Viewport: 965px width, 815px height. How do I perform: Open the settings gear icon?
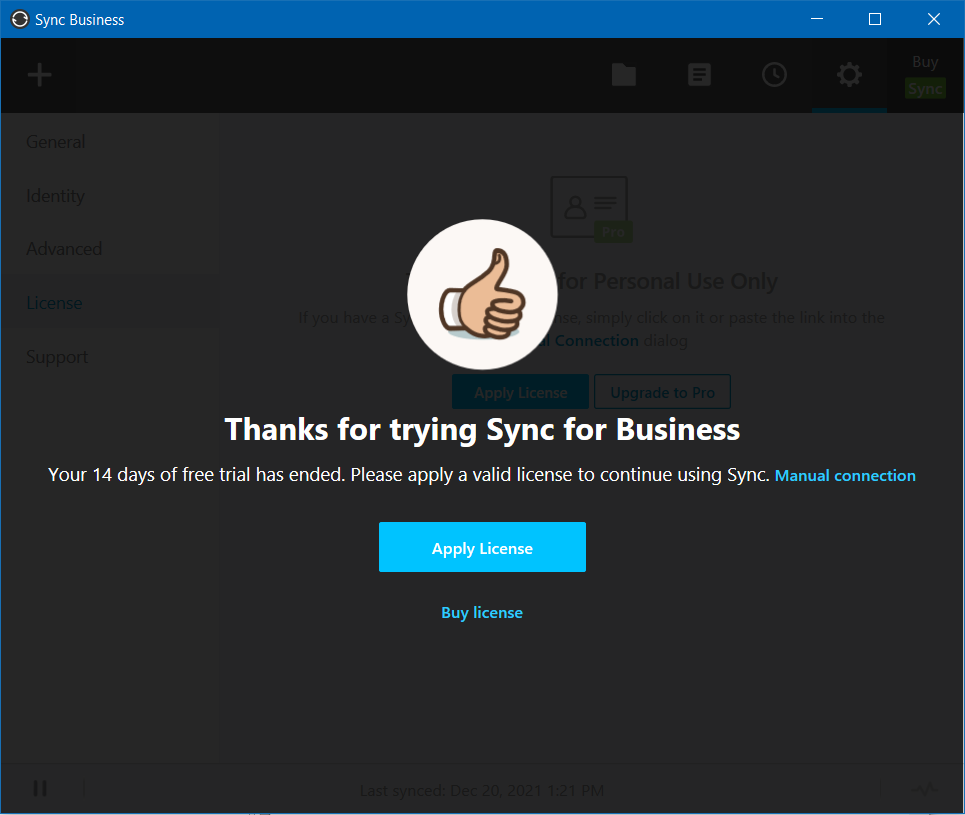849,75
